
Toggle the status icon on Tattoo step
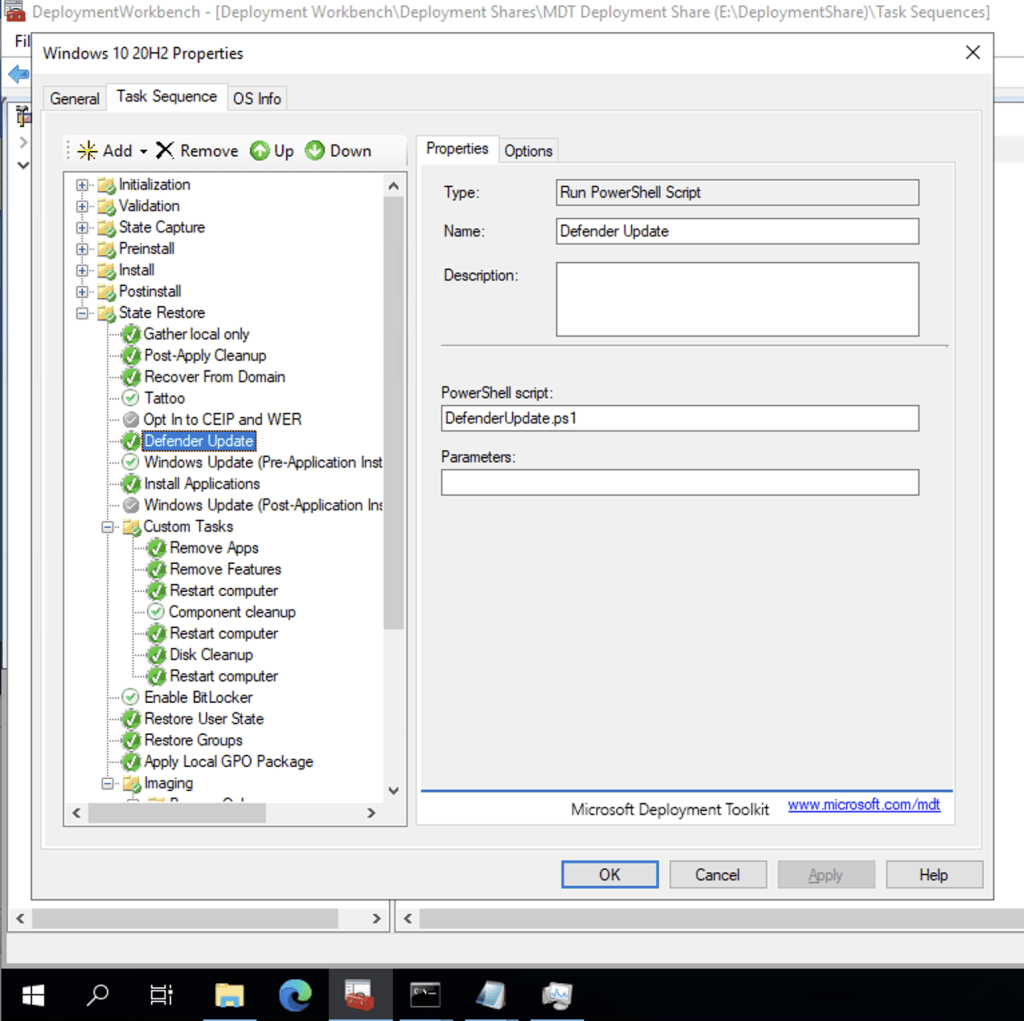(x=131, y=398)
